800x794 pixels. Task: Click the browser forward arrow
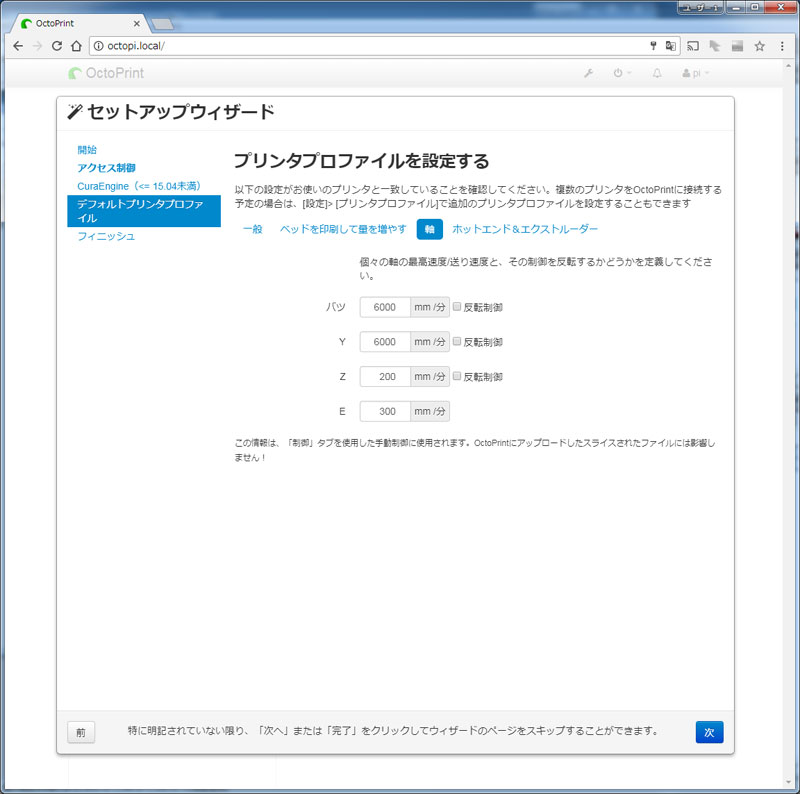coord(37,46)
